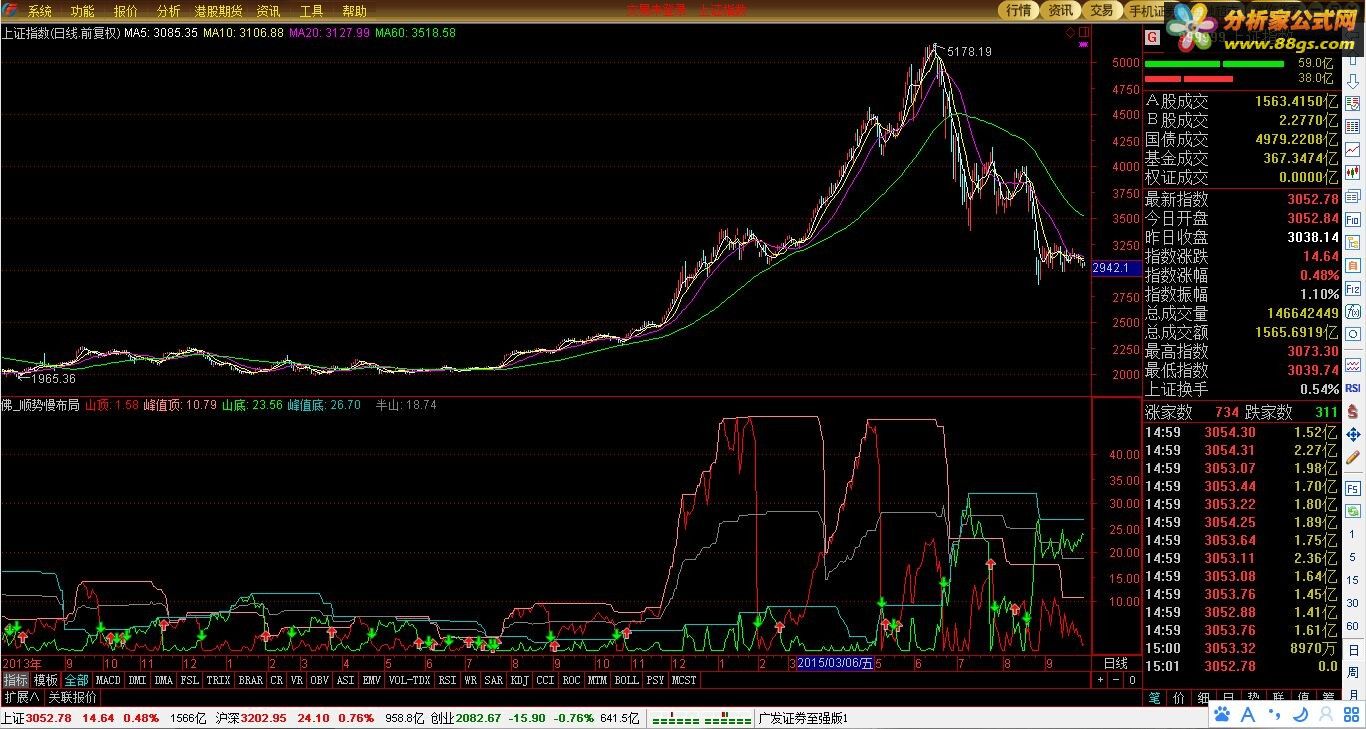Click 广发证券至强版1 in status bar
1366x729 pixels.
pyautogui.click(x=803, y=718)
